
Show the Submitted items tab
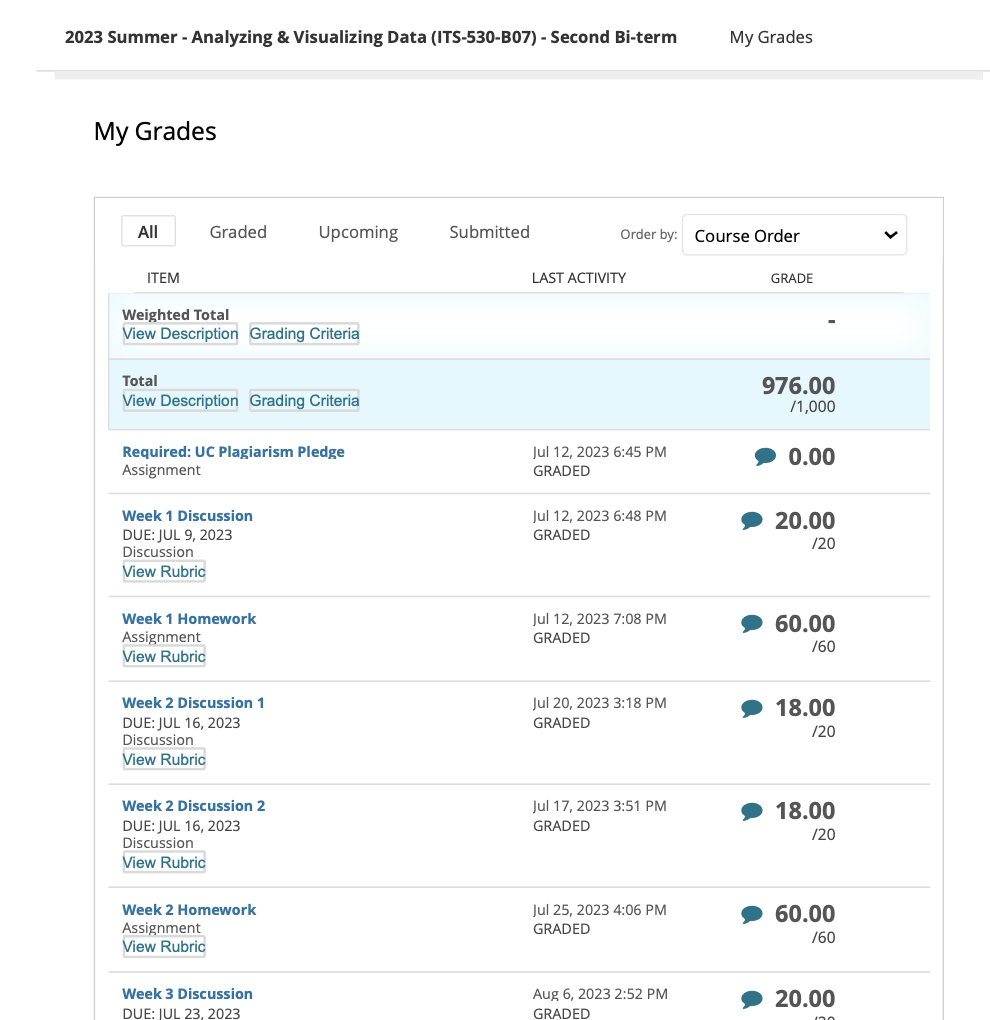[x=489, y=232]
